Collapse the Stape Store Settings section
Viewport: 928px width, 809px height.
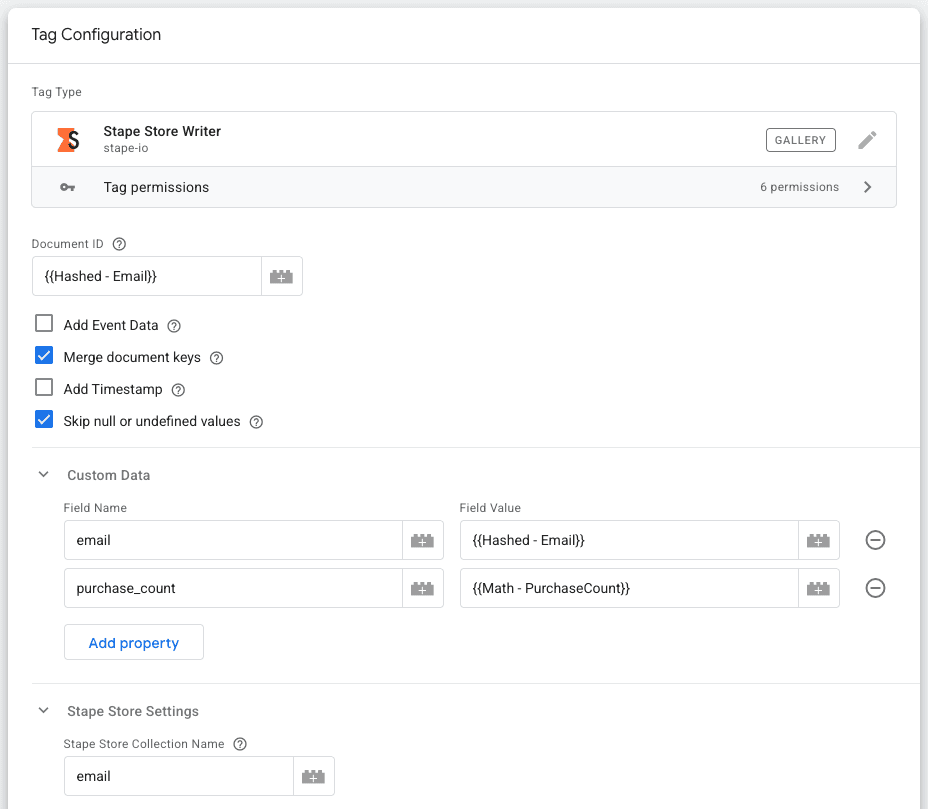tap(43, 711)
